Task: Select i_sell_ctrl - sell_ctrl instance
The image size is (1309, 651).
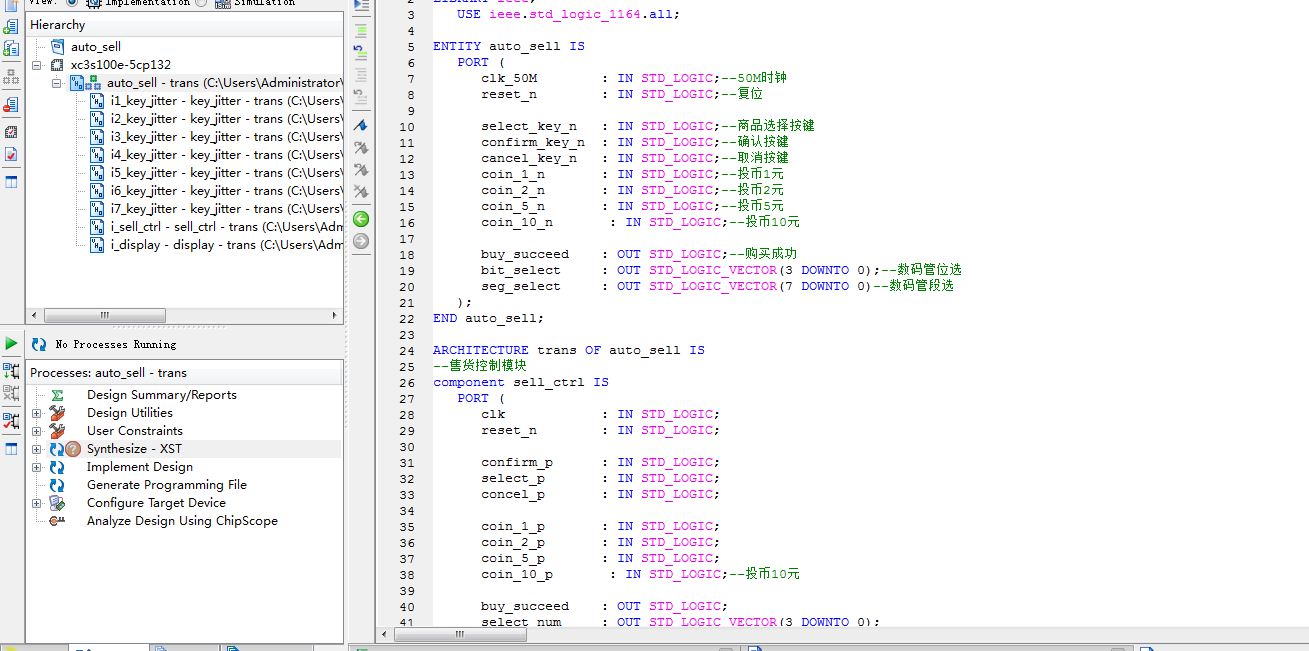Action: pos(226,227)
